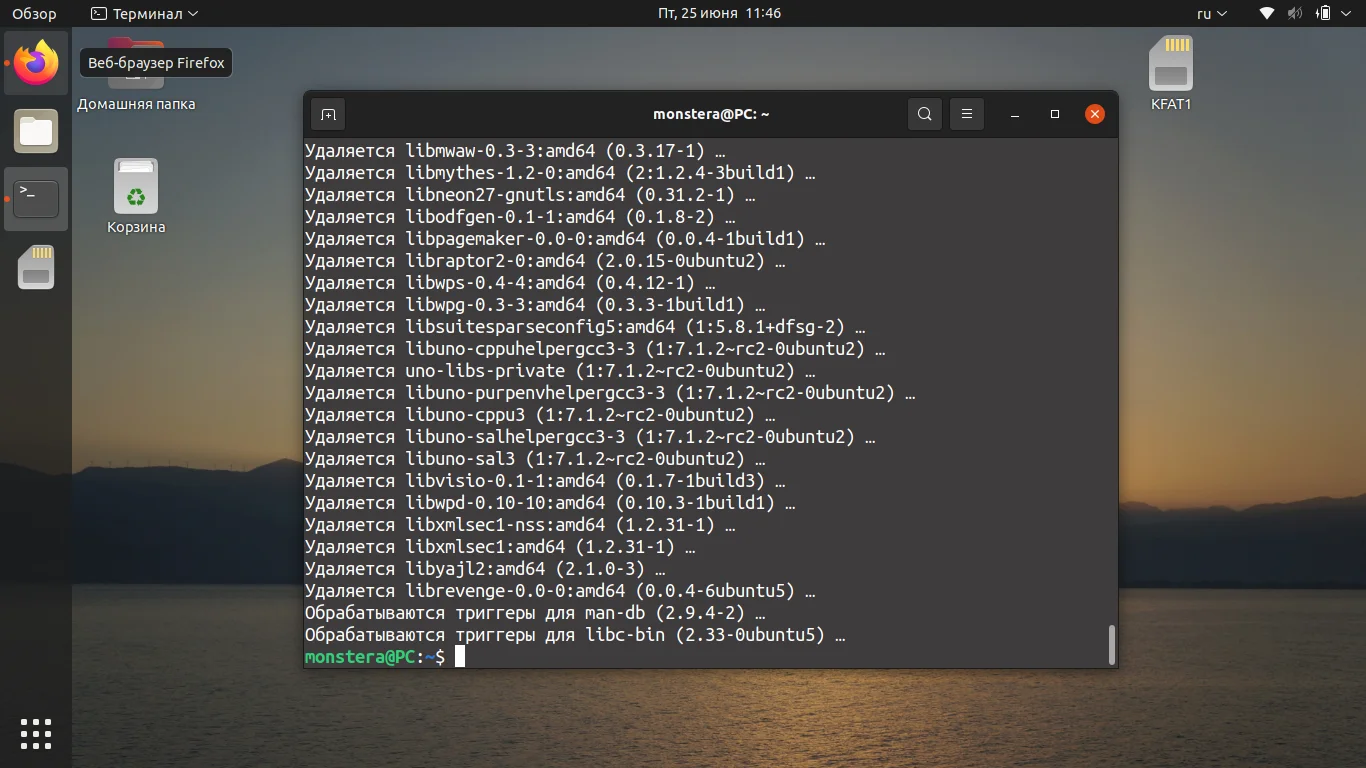Click the libmythes-1.2-0:amd64 line

click(x=560, y=173)
